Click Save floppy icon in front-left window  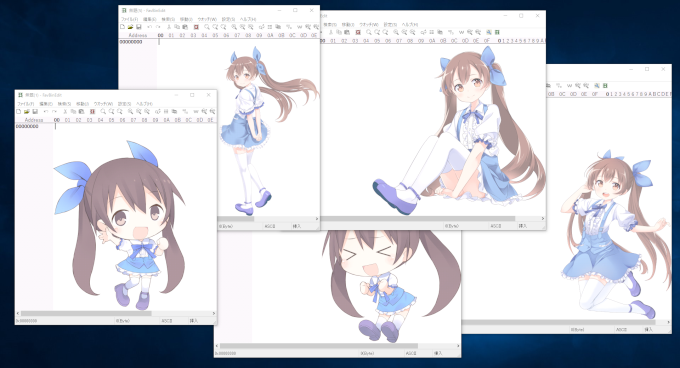coord(35,112)
